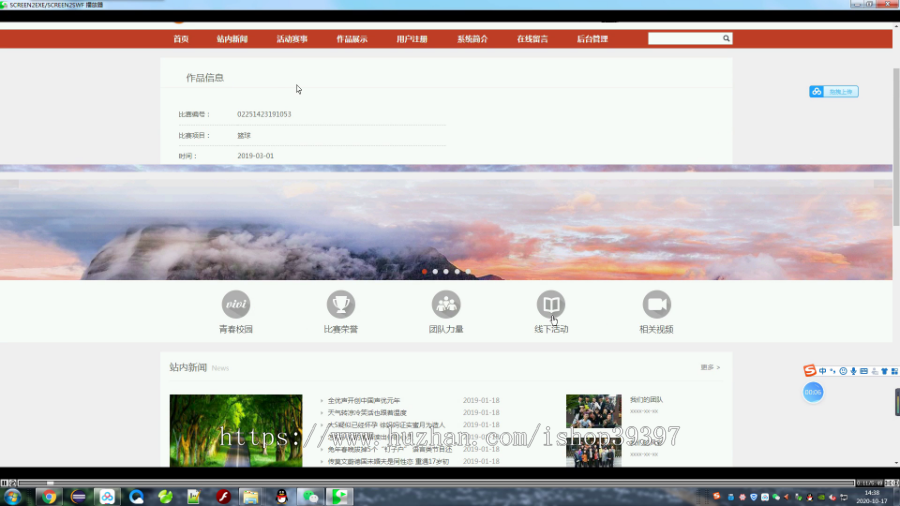
Task: Click the scrollbar down arrow
Action: click(x=896, y=463)
